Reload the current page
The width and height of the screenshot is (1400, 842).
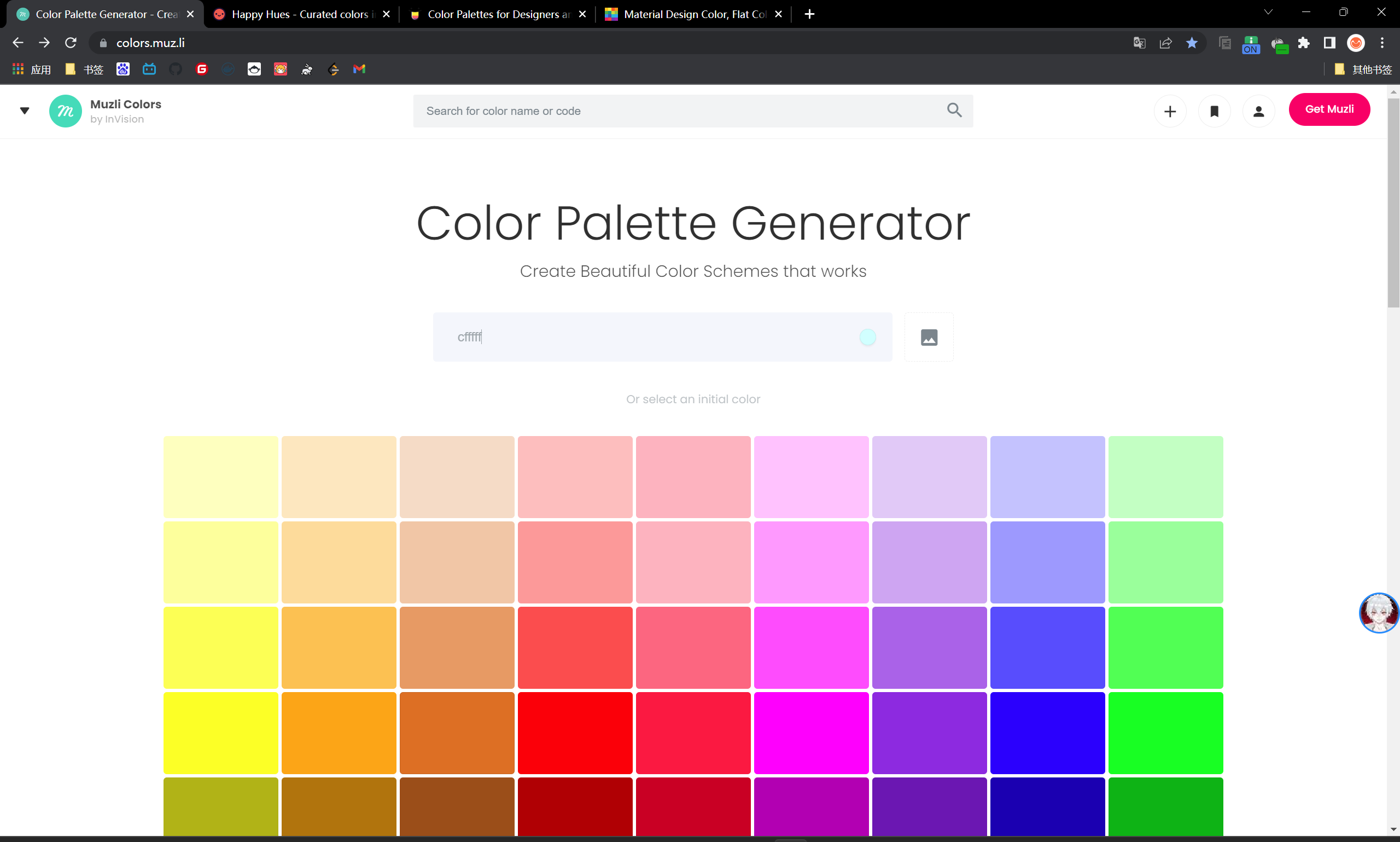[71, 43]
